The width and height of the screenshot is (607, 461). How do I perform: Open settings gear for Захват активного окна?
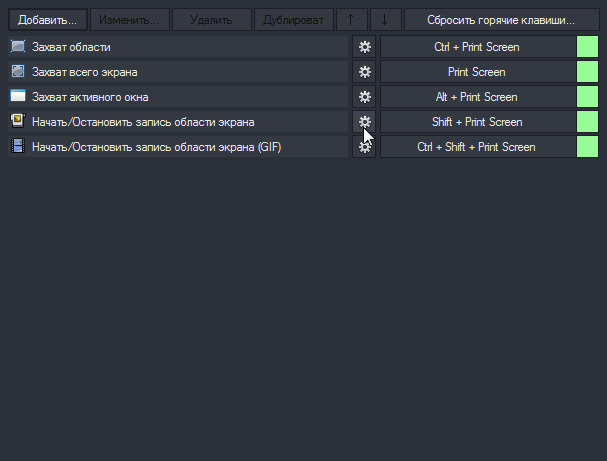coord(364,97)
